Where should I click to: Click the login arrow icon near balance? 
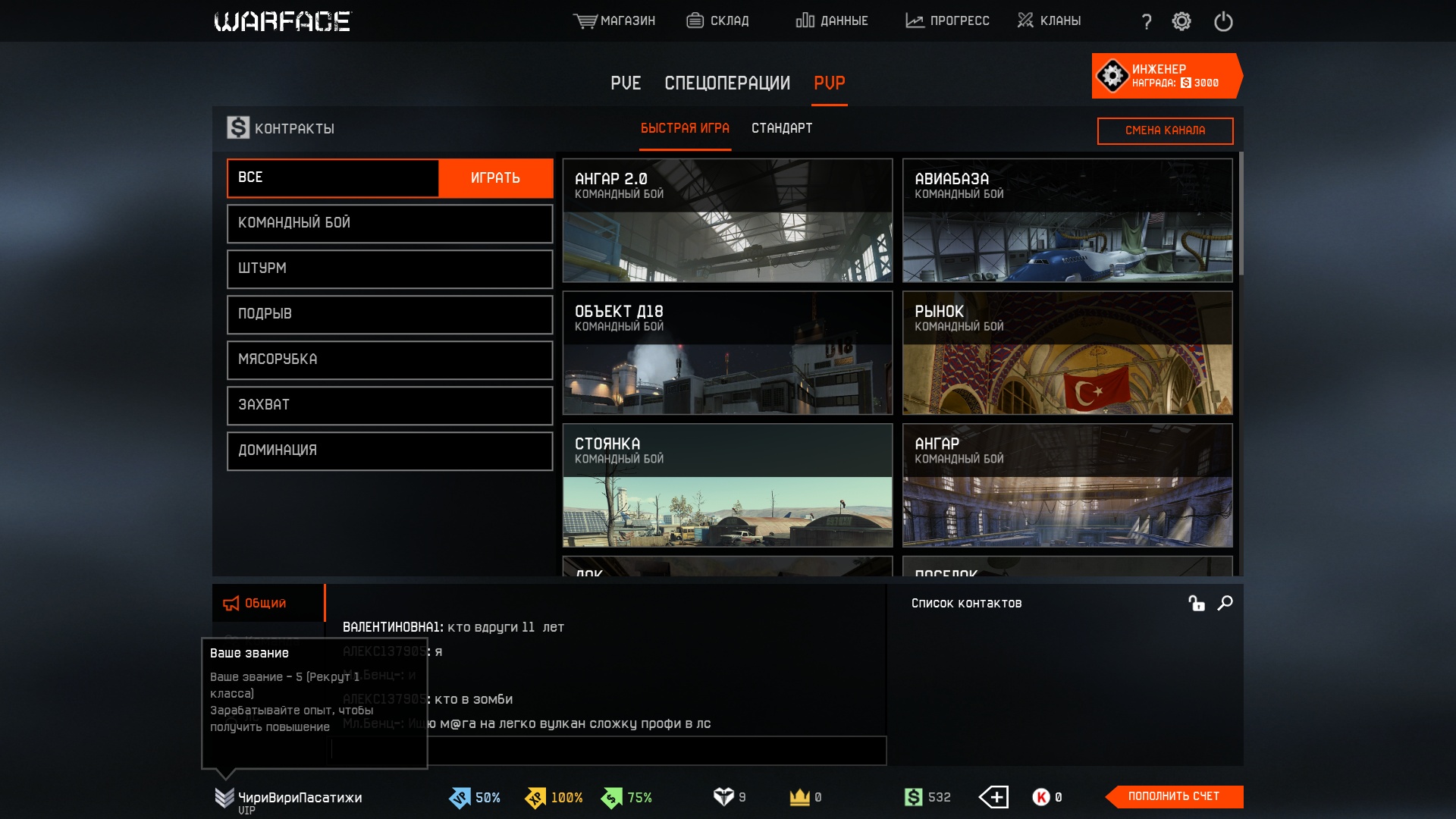[x=993, y=797]
